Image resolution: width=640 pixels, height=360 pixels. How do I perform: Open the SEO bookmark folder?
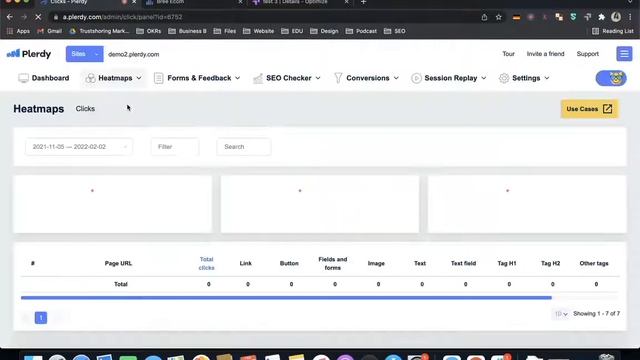point(395,31)
